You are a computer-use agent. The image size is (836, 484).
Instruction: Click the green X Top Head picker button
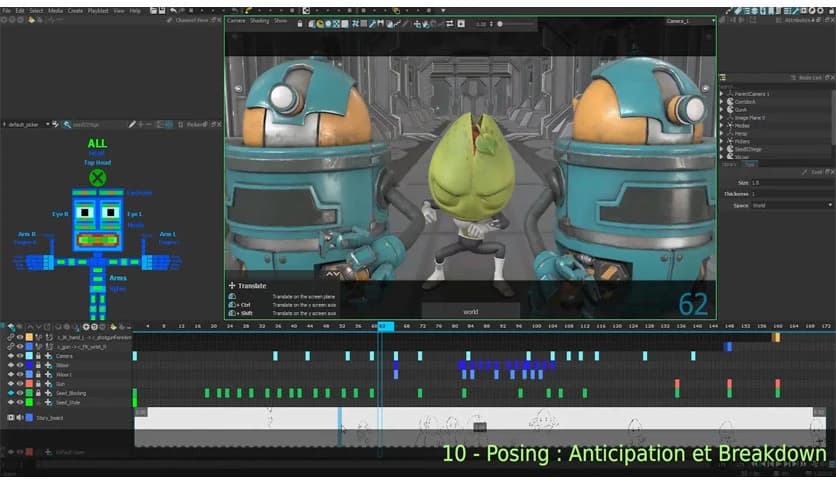(x=98, y=178)
